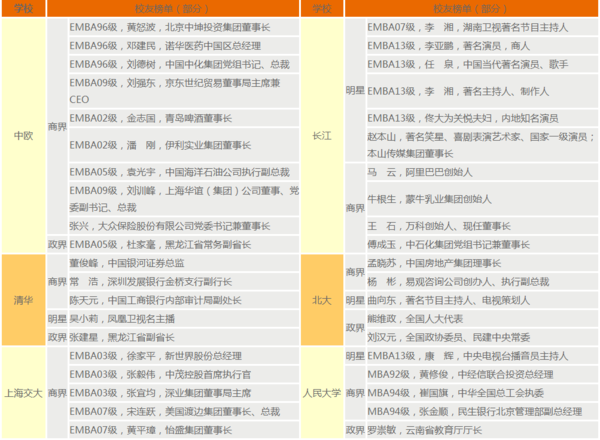Click the 政界 category beside 罗崇敏 row
Viewport: 600px width, 440px height.
click(x=355, y=430)
